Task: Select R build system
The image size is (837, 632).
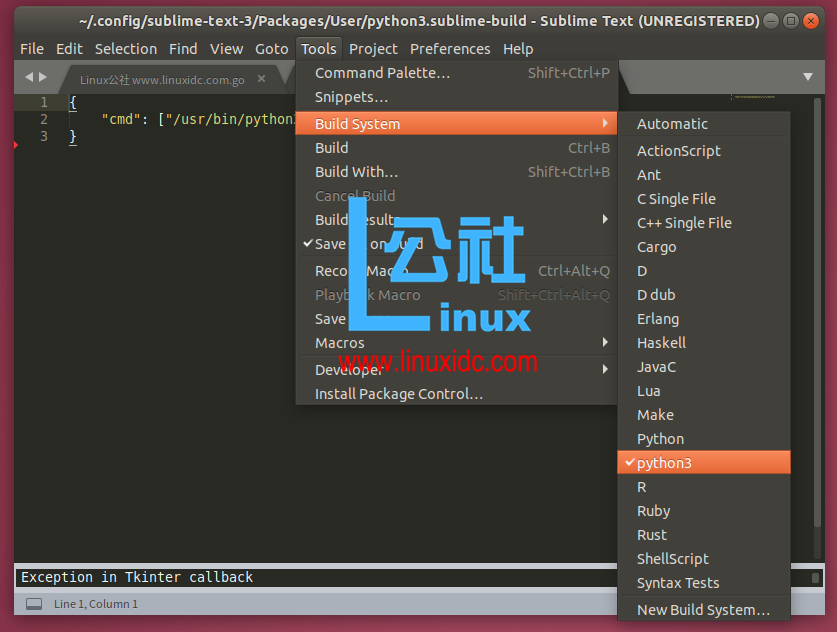Action: tap(704, 487)
